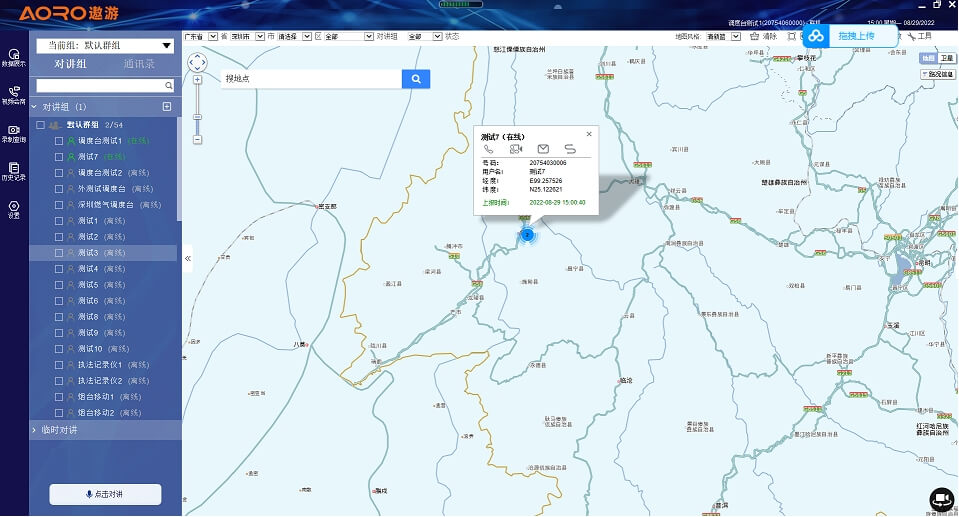The image size is (959, 517).
Task: Click the phone call icon in 测试7 popup
Action: tap(488, 149)
